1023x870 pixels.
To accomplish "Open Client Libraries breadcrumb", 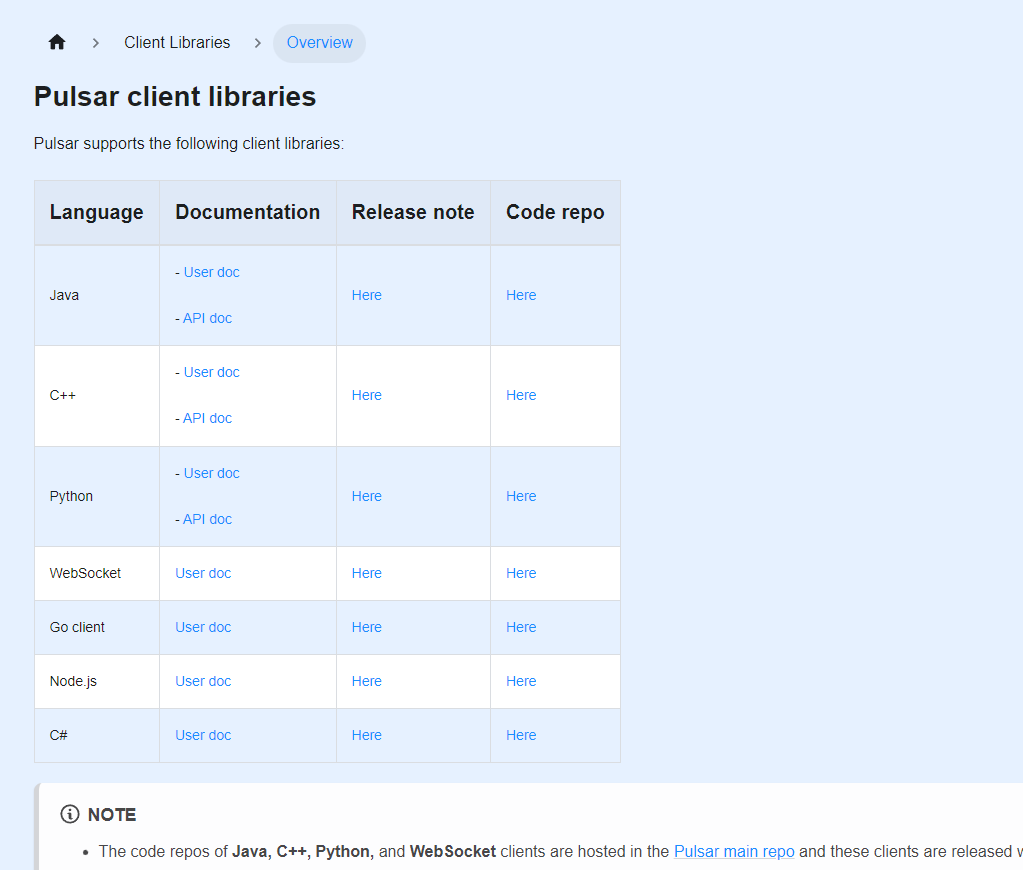I will pos(177,42).
